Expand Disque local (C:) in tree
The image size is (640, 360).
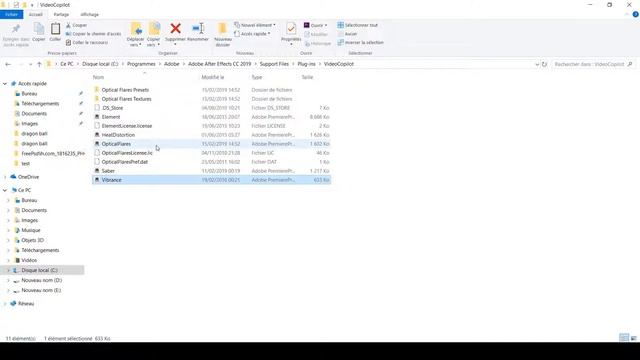(8, 270)
